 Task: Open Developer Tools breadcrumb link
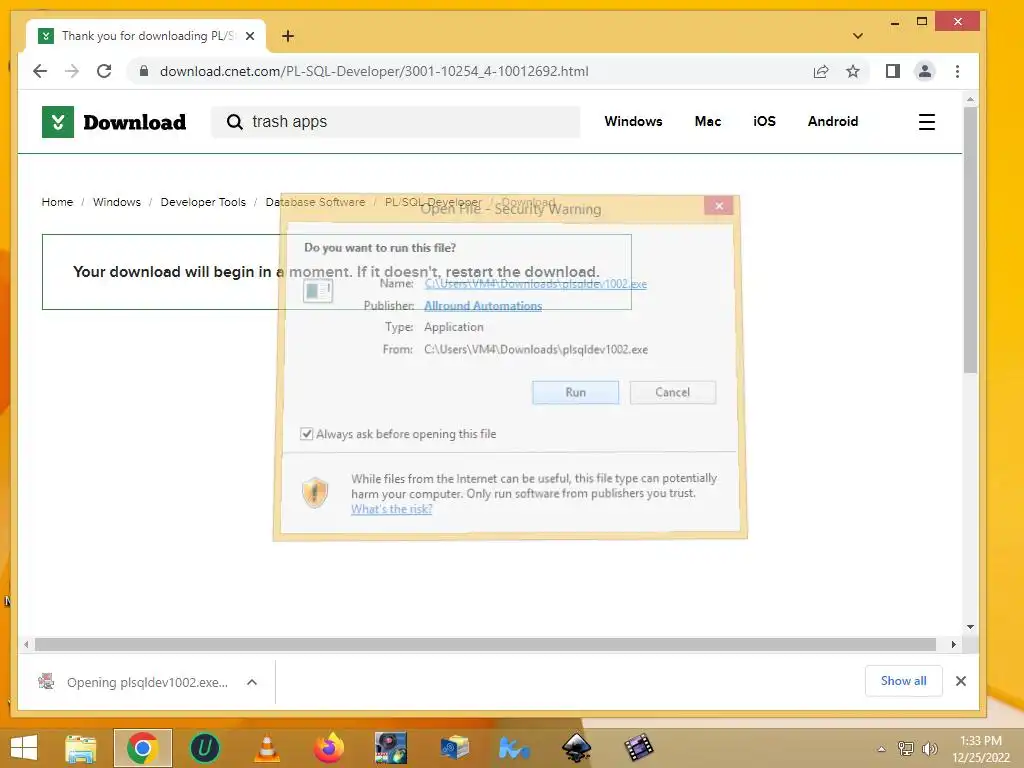point(203,202)
